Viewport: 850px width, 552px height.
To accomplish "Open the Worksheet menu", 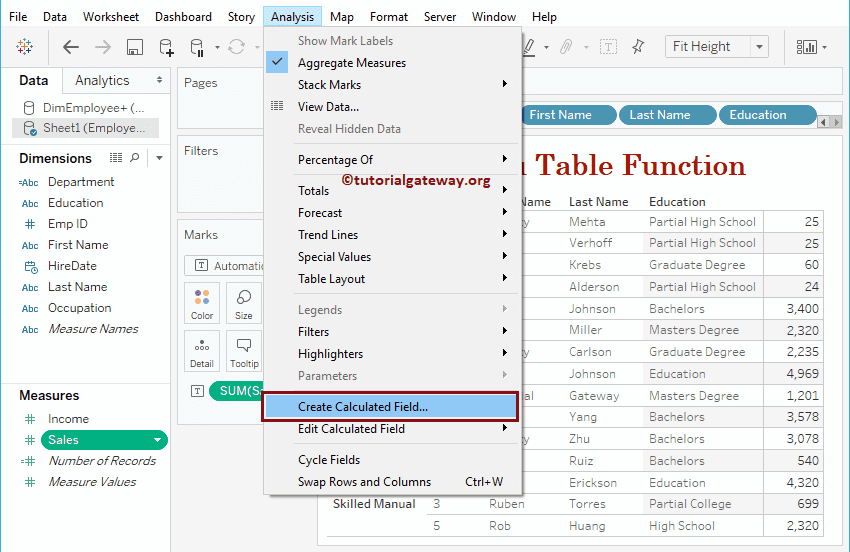I will click(111, 17).
